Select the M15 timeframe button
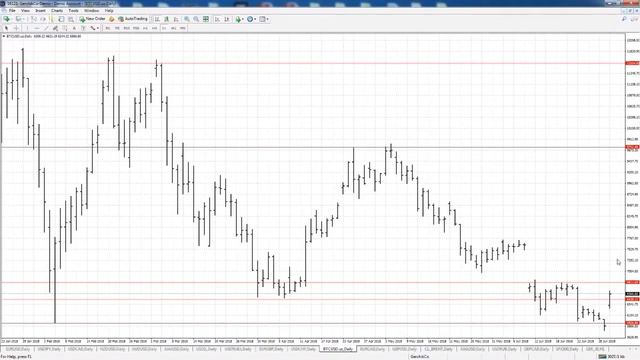 click(x=127, y=28)
